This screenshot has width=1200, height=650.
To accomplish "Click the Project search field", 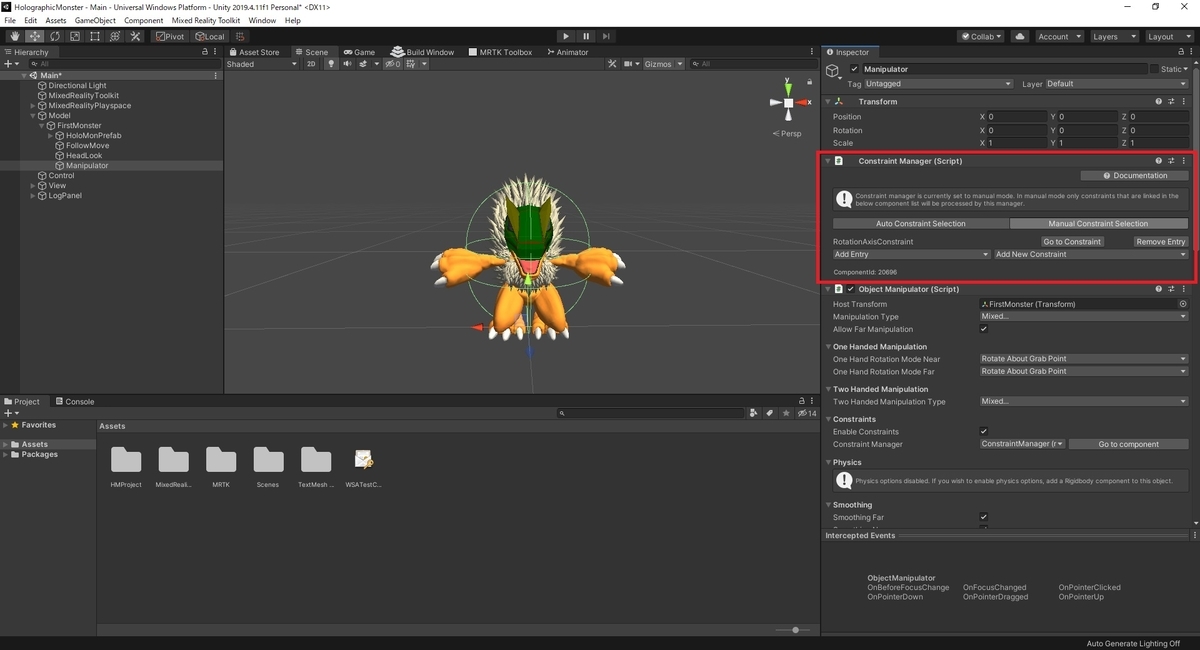I will (650, 413).
